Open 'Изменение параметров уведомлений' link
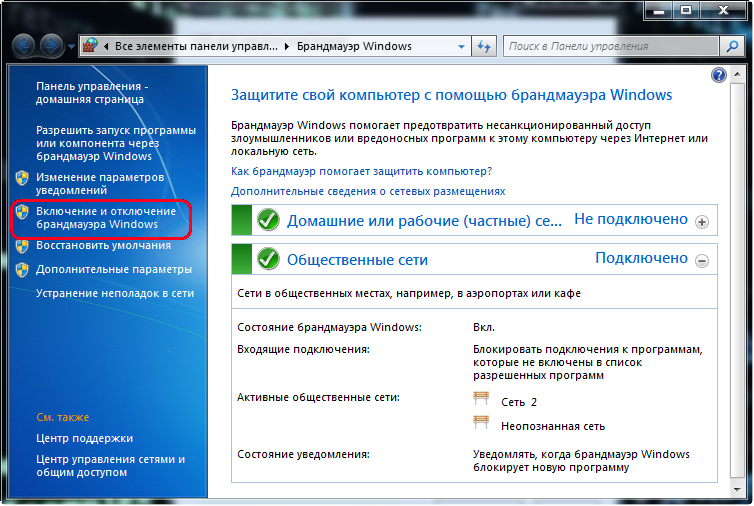The height and width of the screenshot is (506, 754). (x=100, y=183)
